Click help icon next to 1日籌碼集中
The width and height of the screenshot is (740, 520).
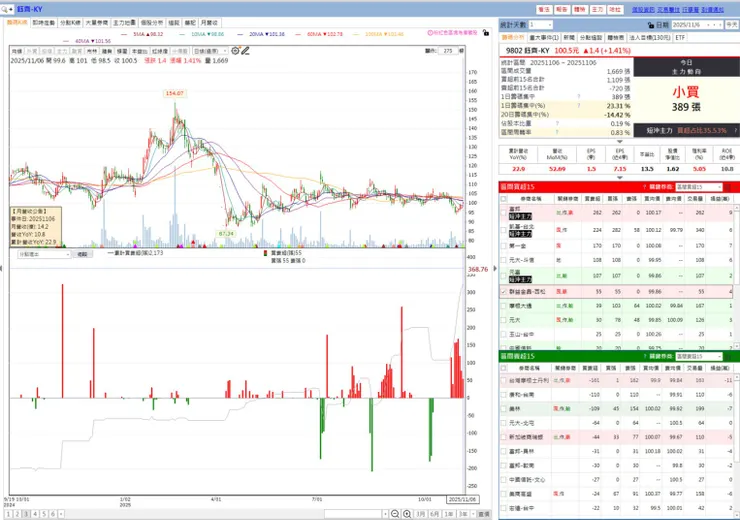tap(579, 97)
